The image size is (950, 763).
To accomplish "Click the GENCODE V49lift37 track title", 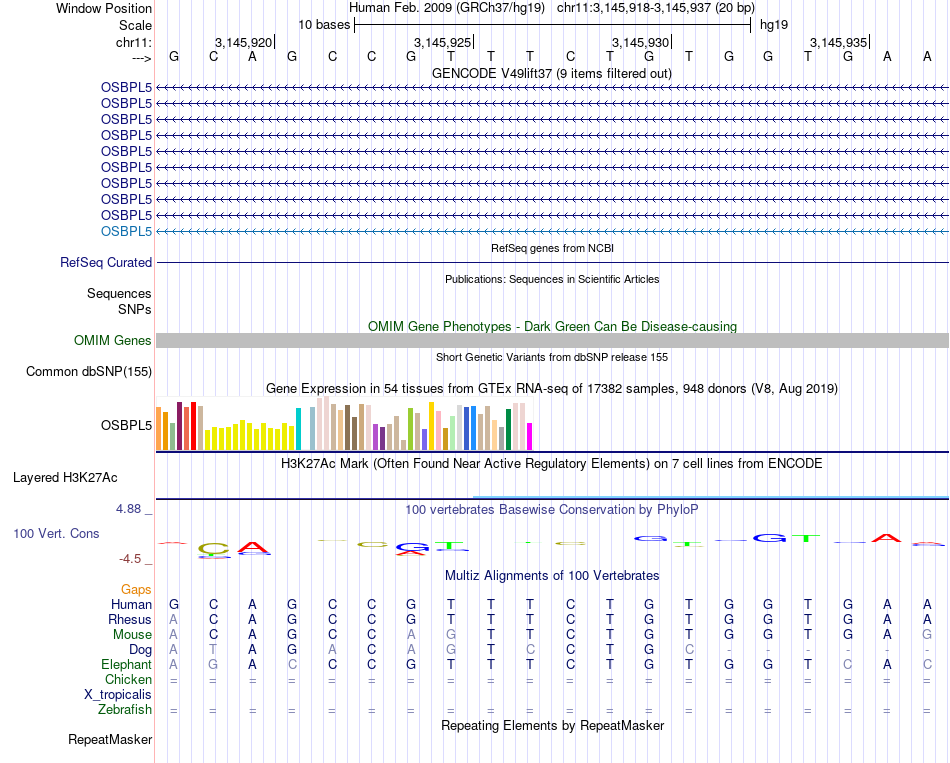I will [551, 73].
